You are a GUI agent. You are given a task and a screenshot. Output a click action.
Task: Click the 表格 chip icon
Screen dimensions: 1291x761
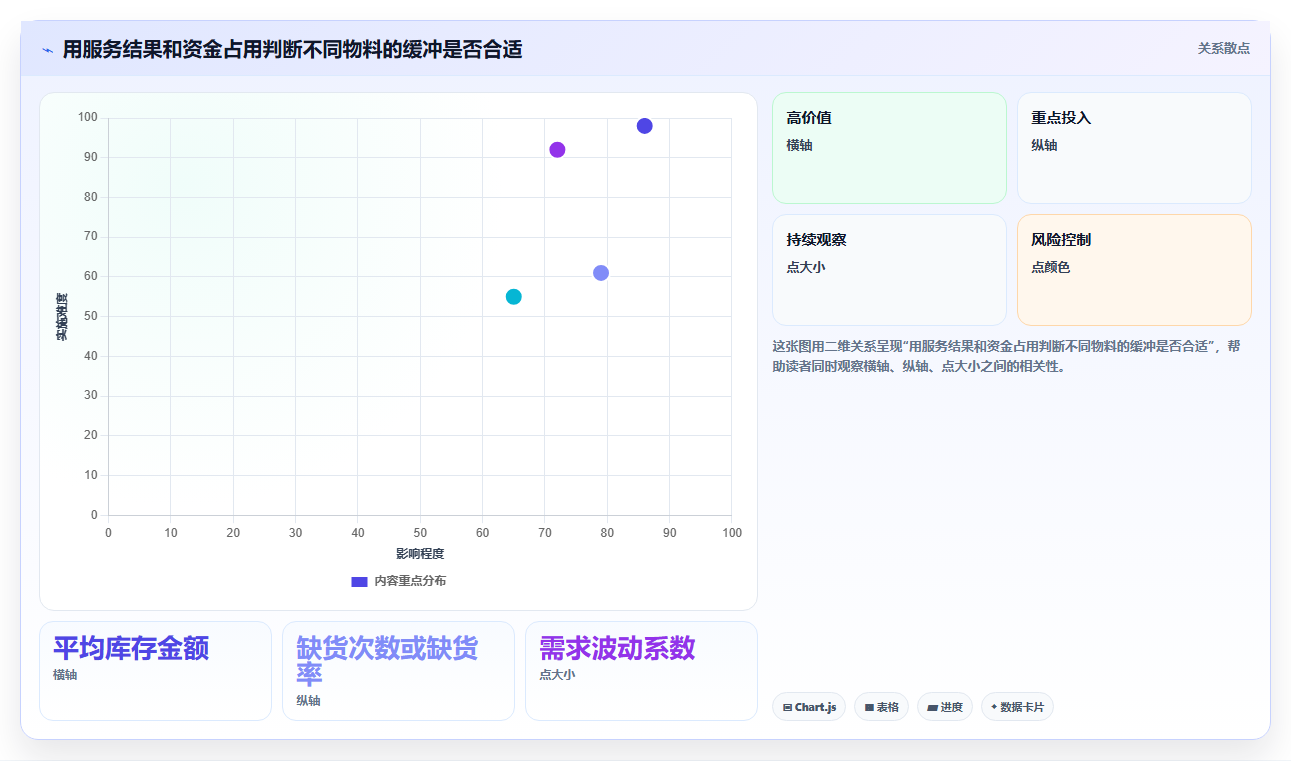click(x=869, y=708)
